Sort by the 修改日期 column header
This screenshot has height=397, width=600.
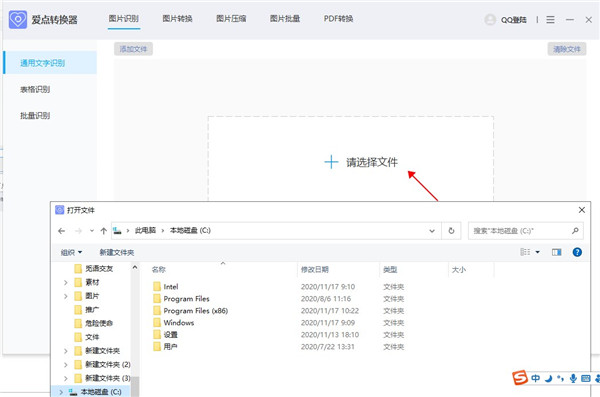click(315, 270)
